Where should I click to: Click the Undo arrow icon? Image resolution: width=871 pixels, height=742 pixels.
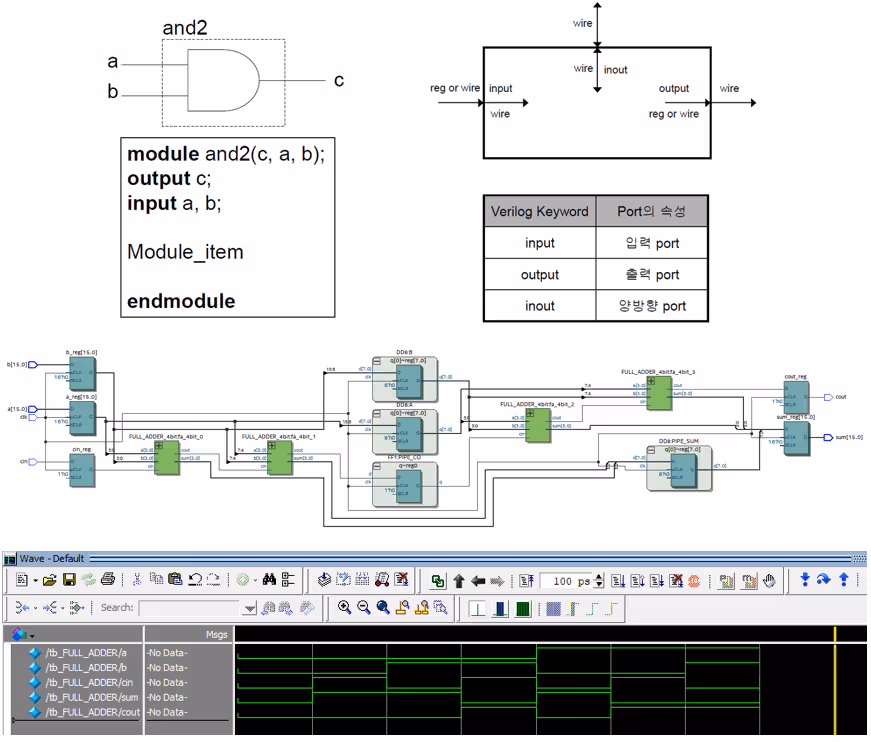[x=195, y=580]
